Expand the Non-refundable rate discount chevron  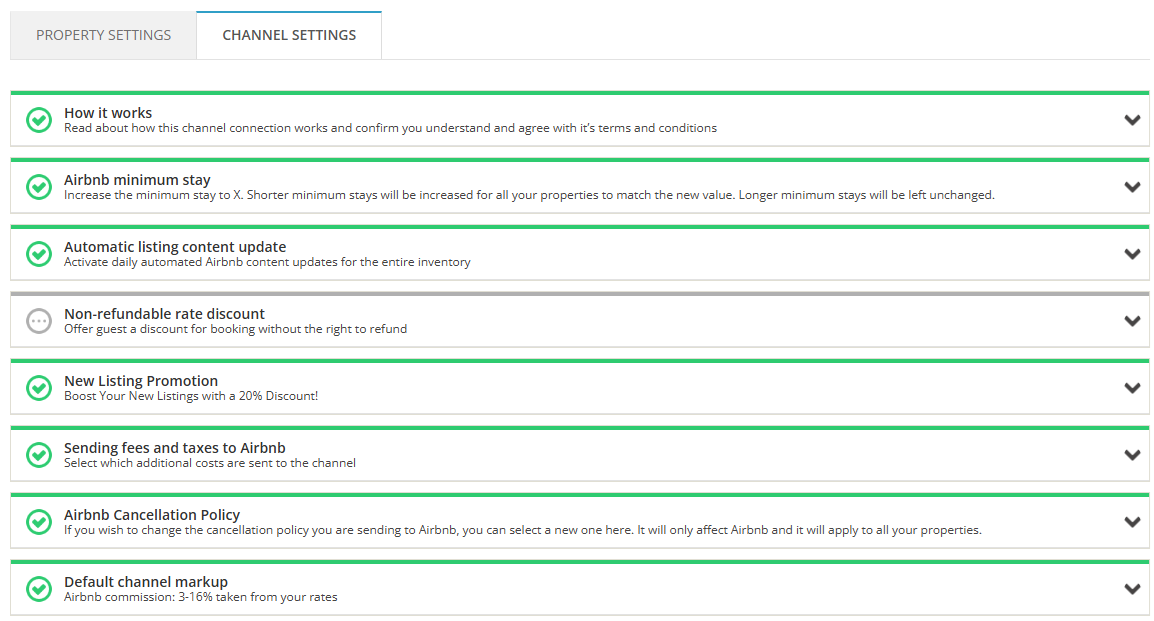[x=1132, y=321]
